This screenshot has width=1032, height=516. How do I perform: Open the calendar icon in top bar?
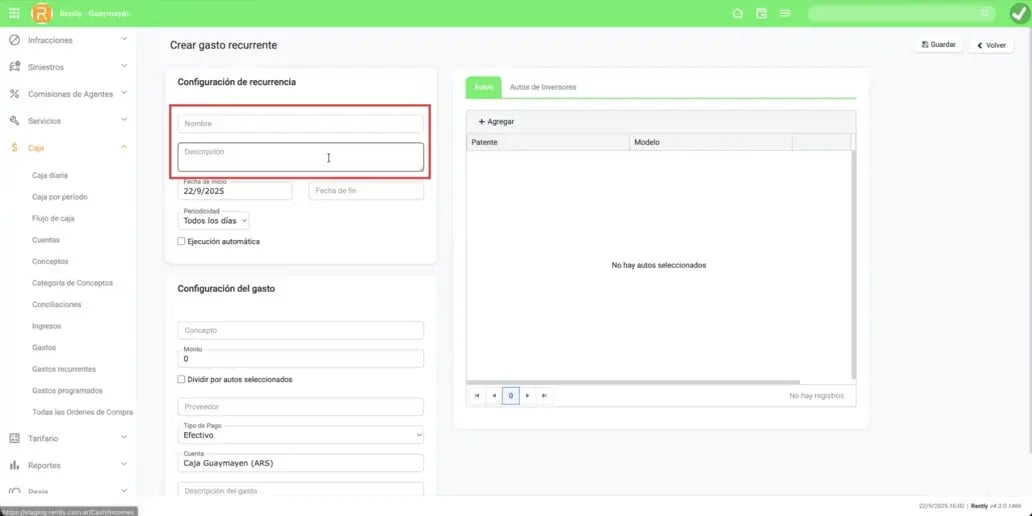click(761, 13)
